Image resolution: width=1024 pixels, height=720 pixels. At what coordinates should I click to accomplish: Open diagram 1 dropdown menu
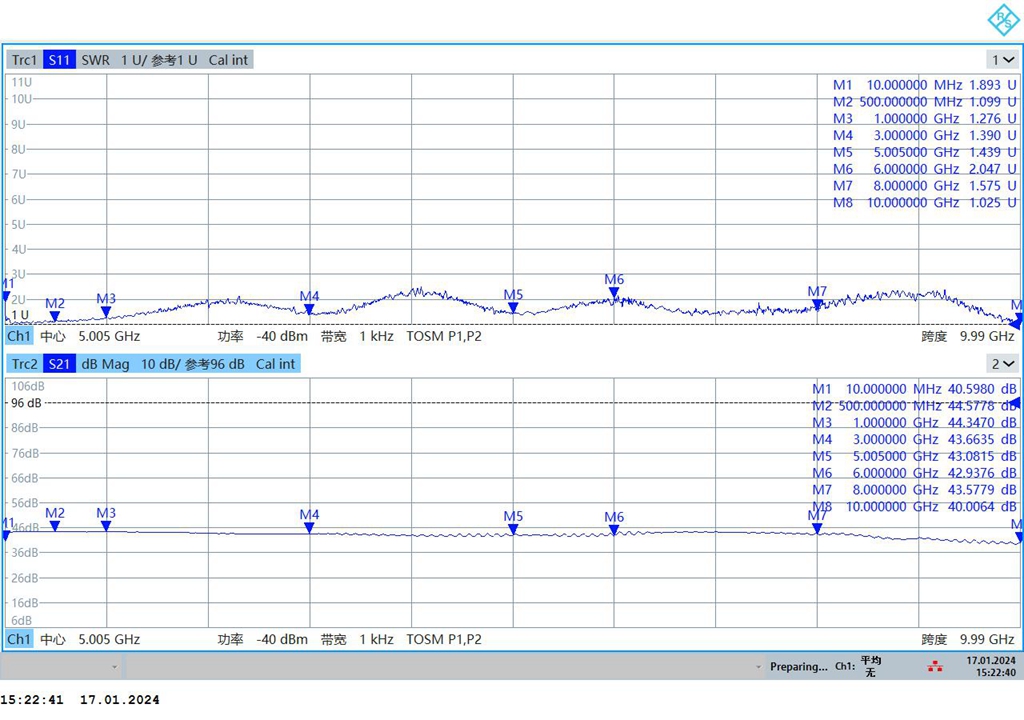coord(1002,60)
